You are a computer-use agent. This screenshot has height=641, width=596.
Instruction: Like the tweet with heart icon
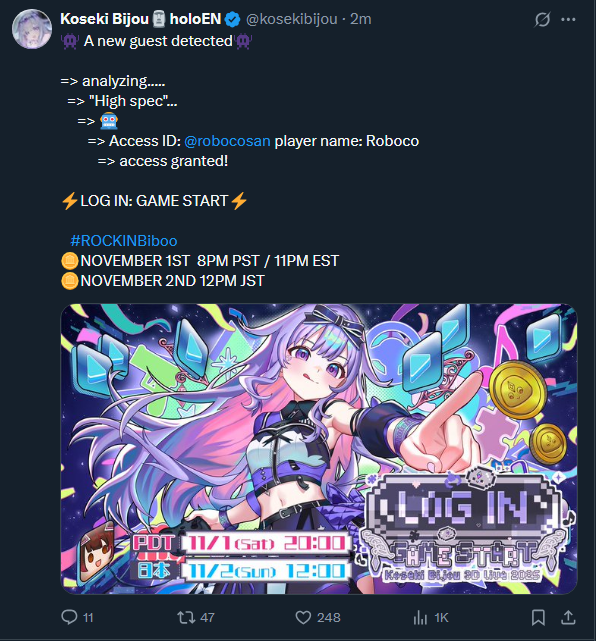click(x=303, y=617)
